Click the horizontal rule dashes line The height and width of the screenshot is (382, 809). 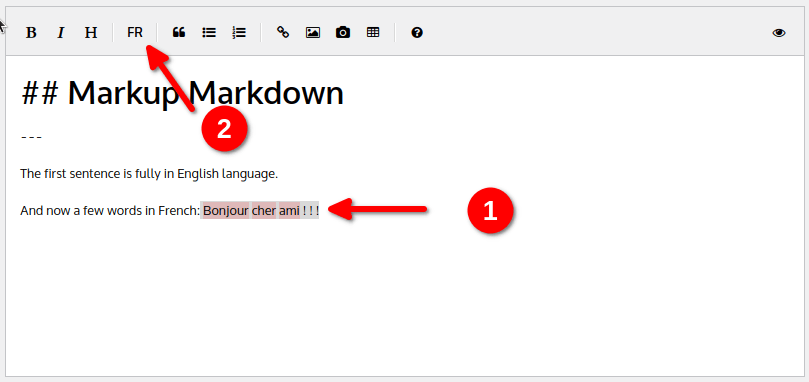tap(31, 137)
